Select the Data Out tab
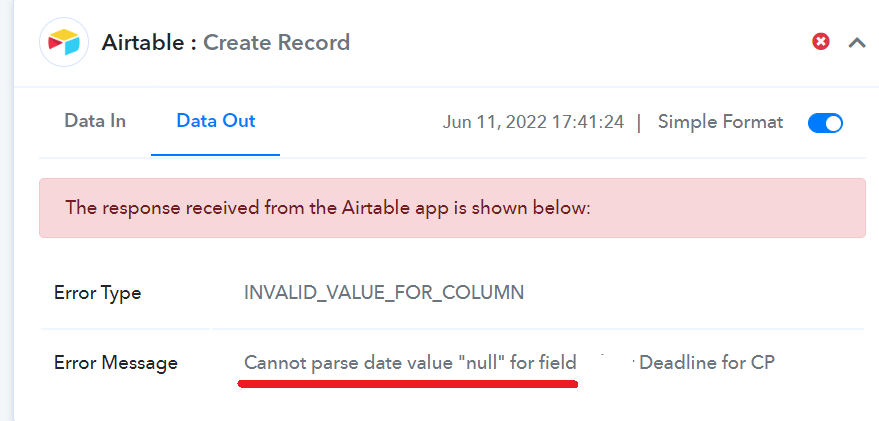 click(x=216, y=121)
